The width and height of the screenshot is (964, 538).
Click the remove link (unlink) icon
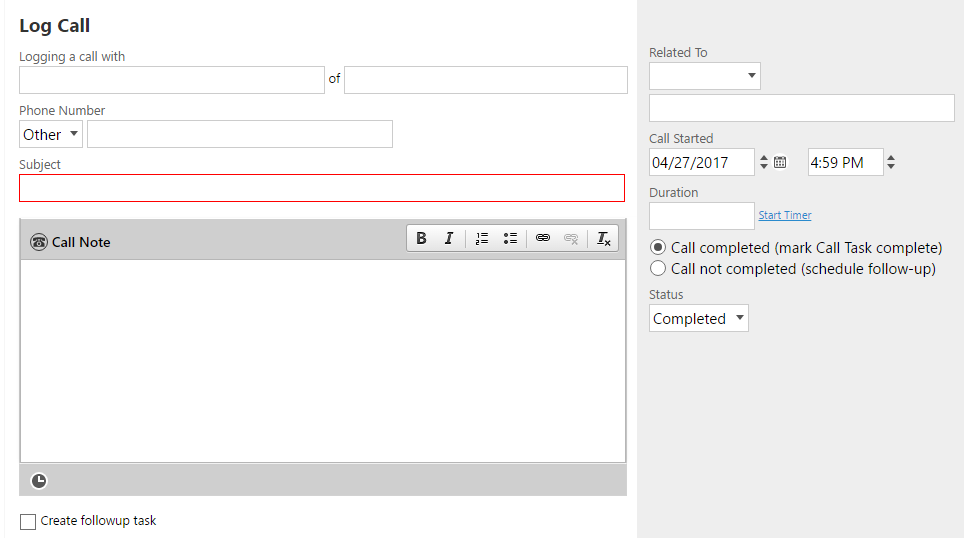[571, 239]
